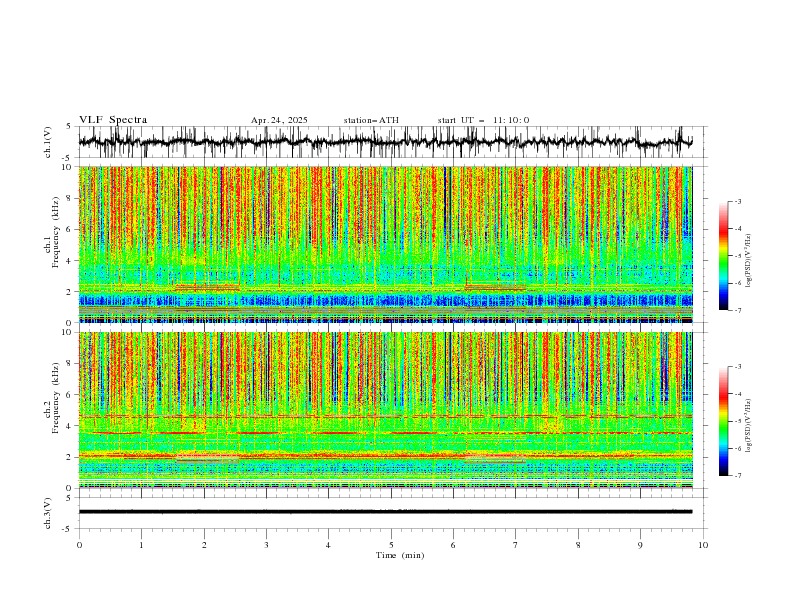Click the ch.1 spectrogram plot area

(x=385, y=244)
